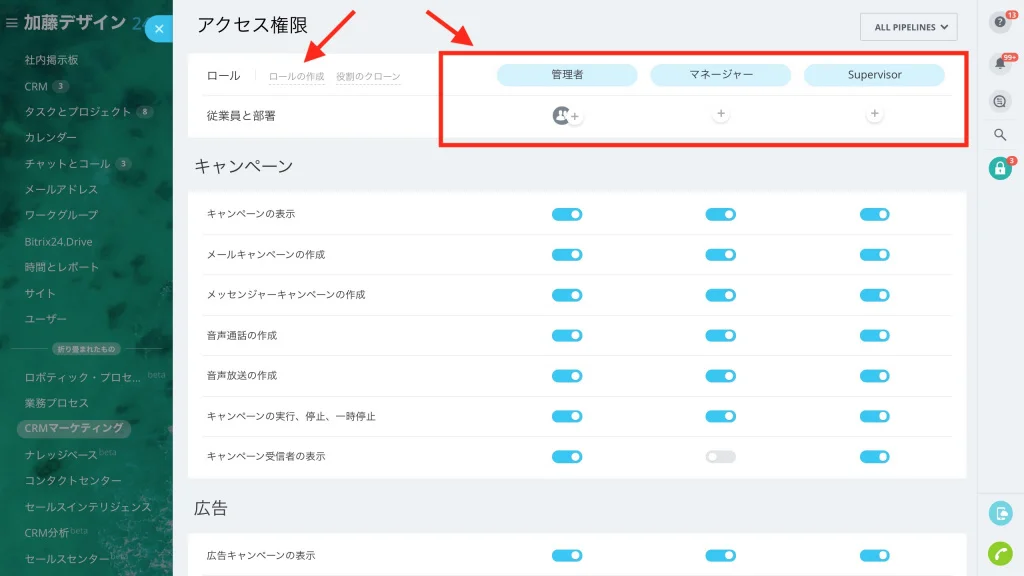The image size is (1024, 576).
Task: Click the green phone call button
Action: tap(1000, 554)
